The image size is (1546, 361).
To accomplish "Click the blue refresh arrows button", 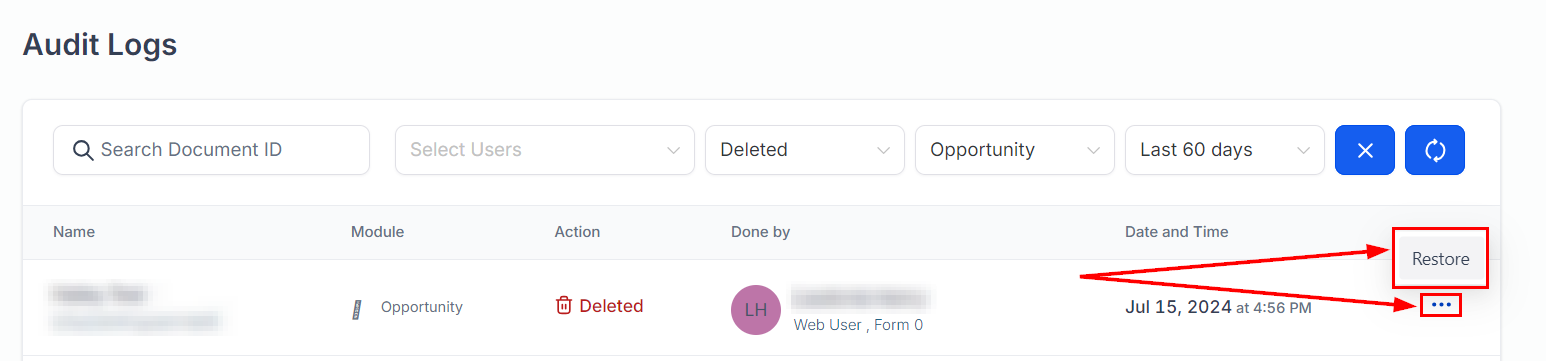I will (1435, 150).
